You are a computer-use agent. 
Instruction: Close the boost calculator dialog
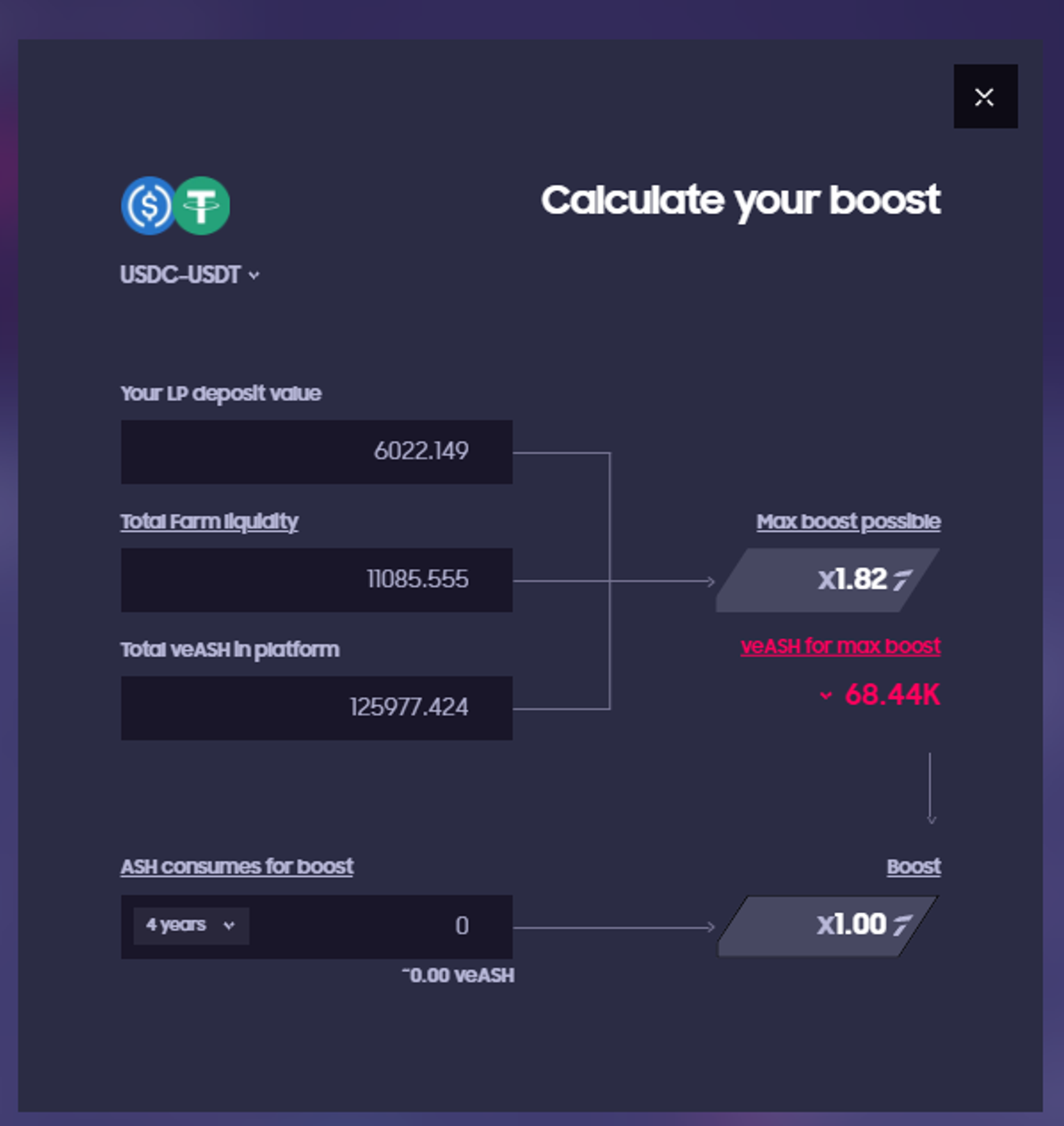tap(985, 96)
